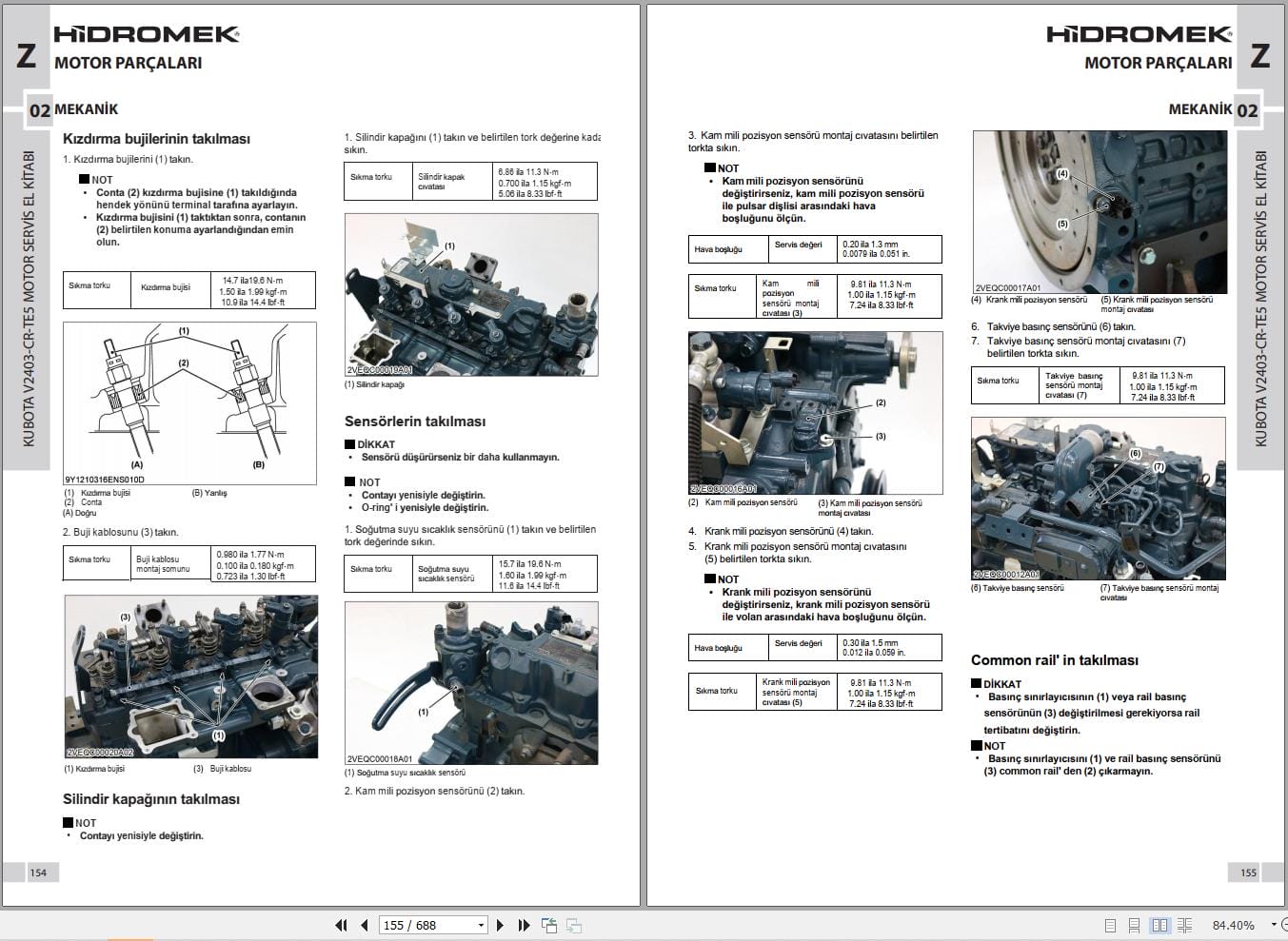This screenshot has height=941, width=1288.
Task: Click the MOTOR PARÇALARI title on the left page
Action: (129, 63)
